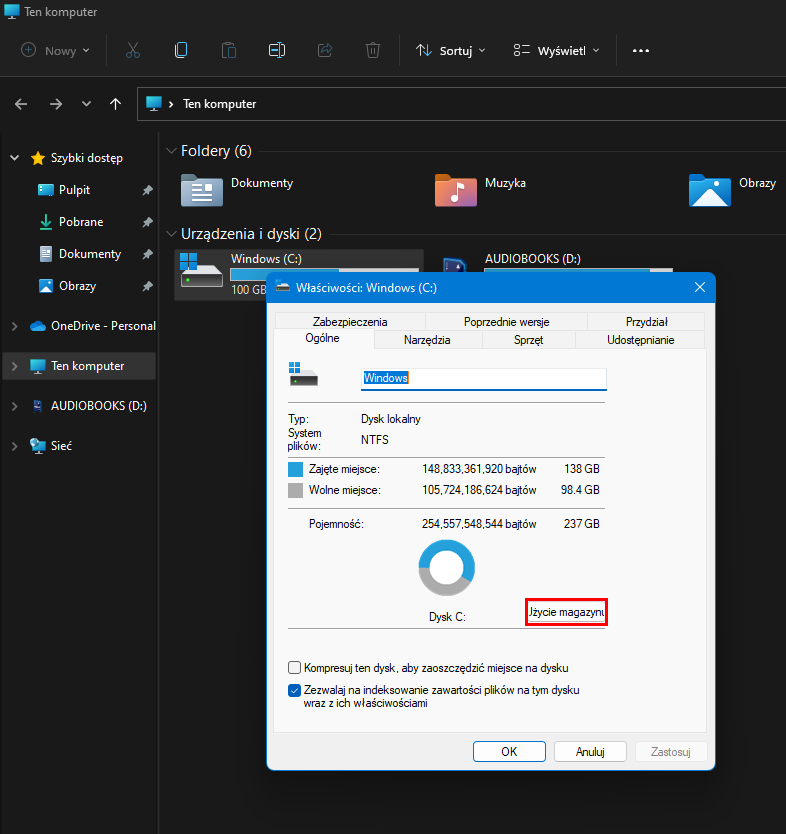Open recent locations dropdown chevron
This screenshot has height=834, width=786.
pos(86,104)
